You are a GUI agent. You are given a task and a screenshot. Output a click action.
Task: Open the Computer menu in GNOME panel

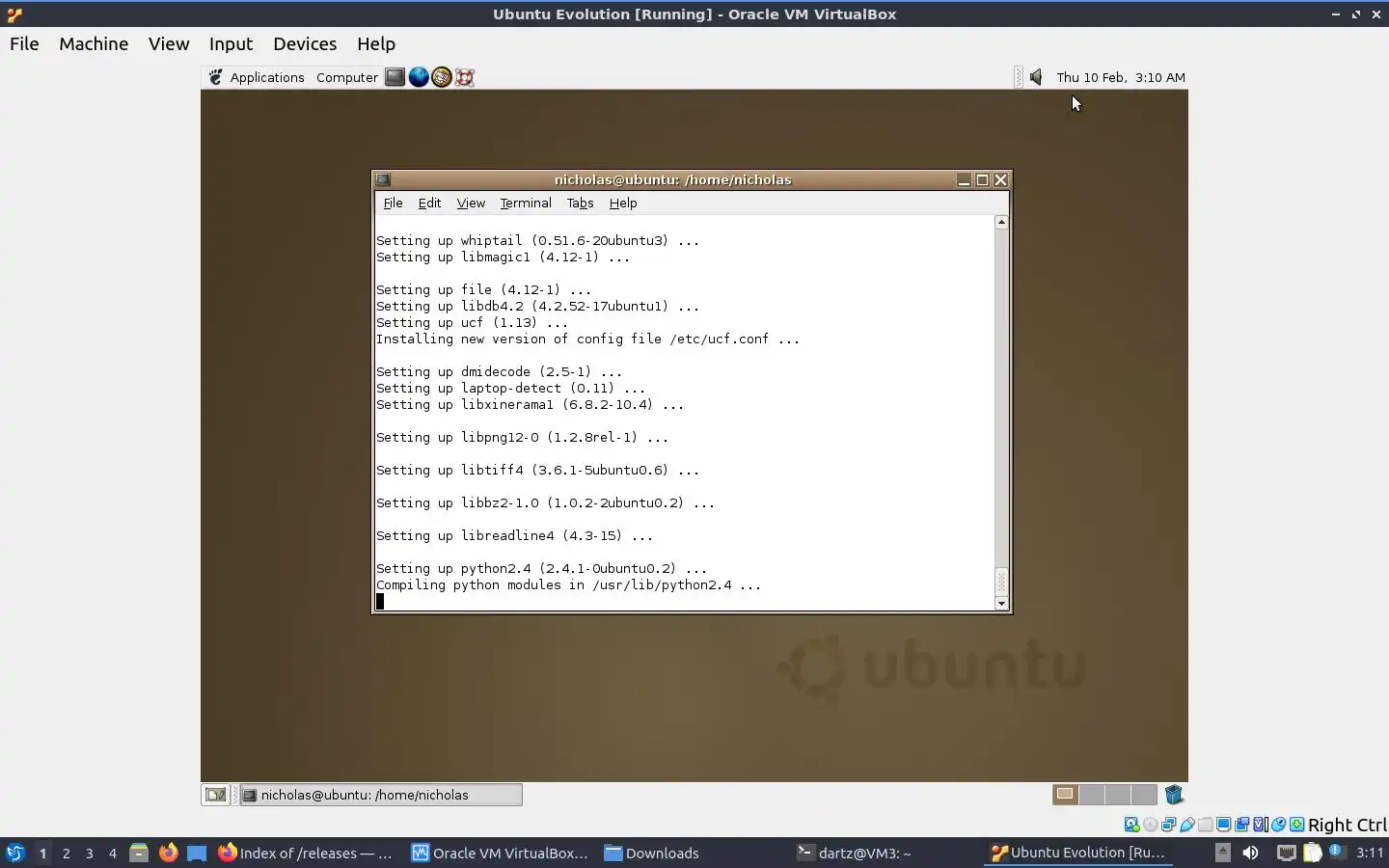(x=347, y=77)
